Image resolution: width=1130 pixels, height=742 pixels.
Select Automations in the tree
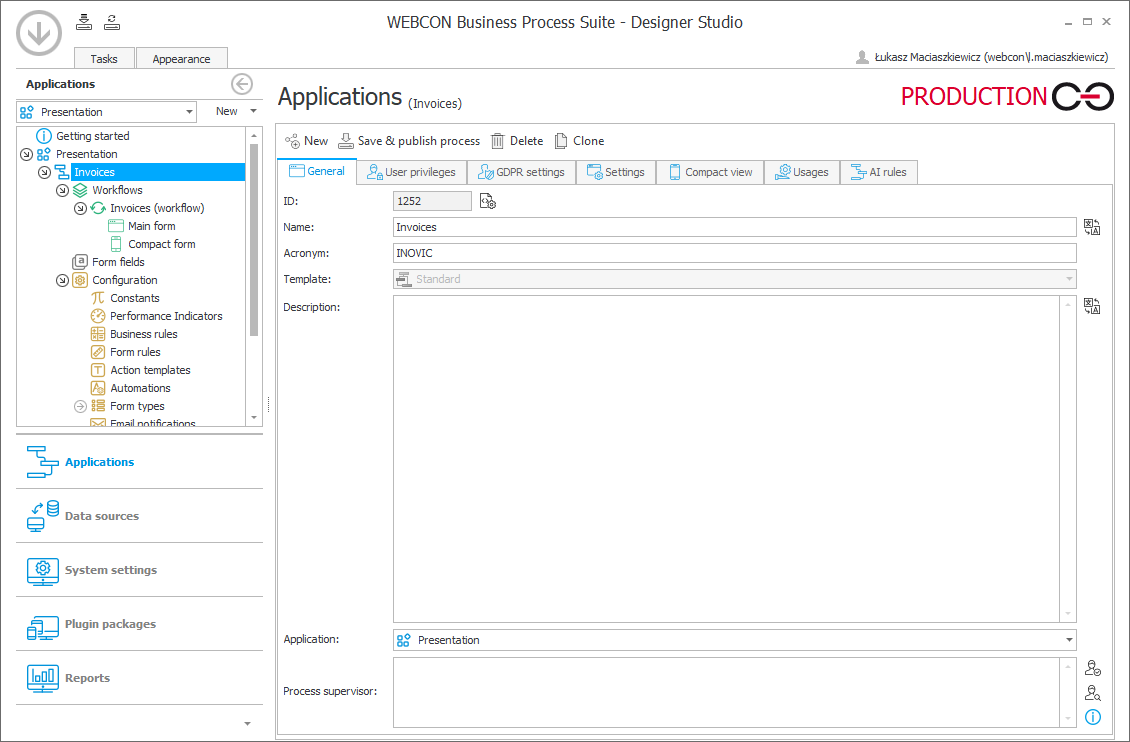click(x=140, y=388)
